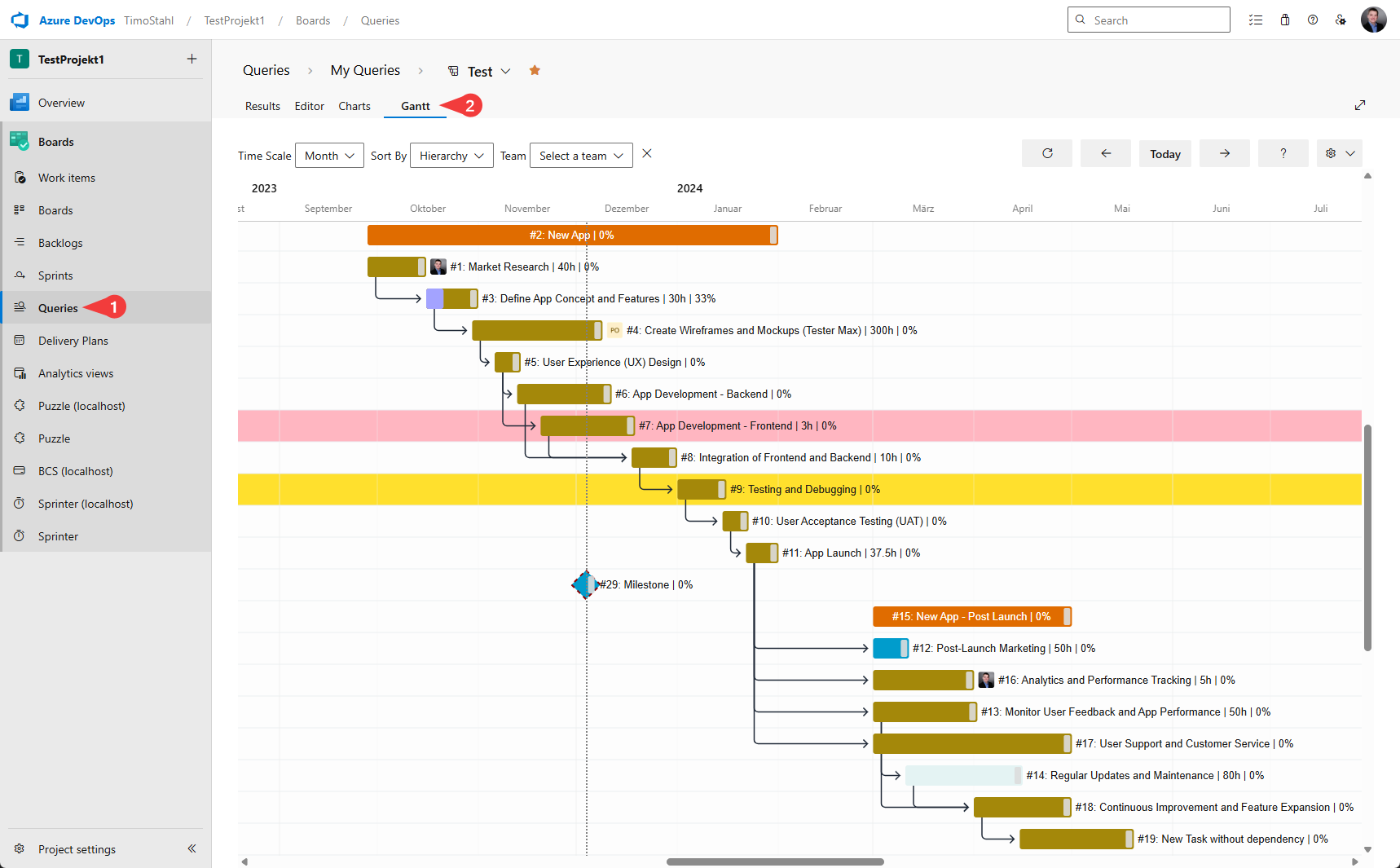This screenshot has width=1400, height=868.
Task: Enter full screen mode icon
Action: pos(1359,105)
